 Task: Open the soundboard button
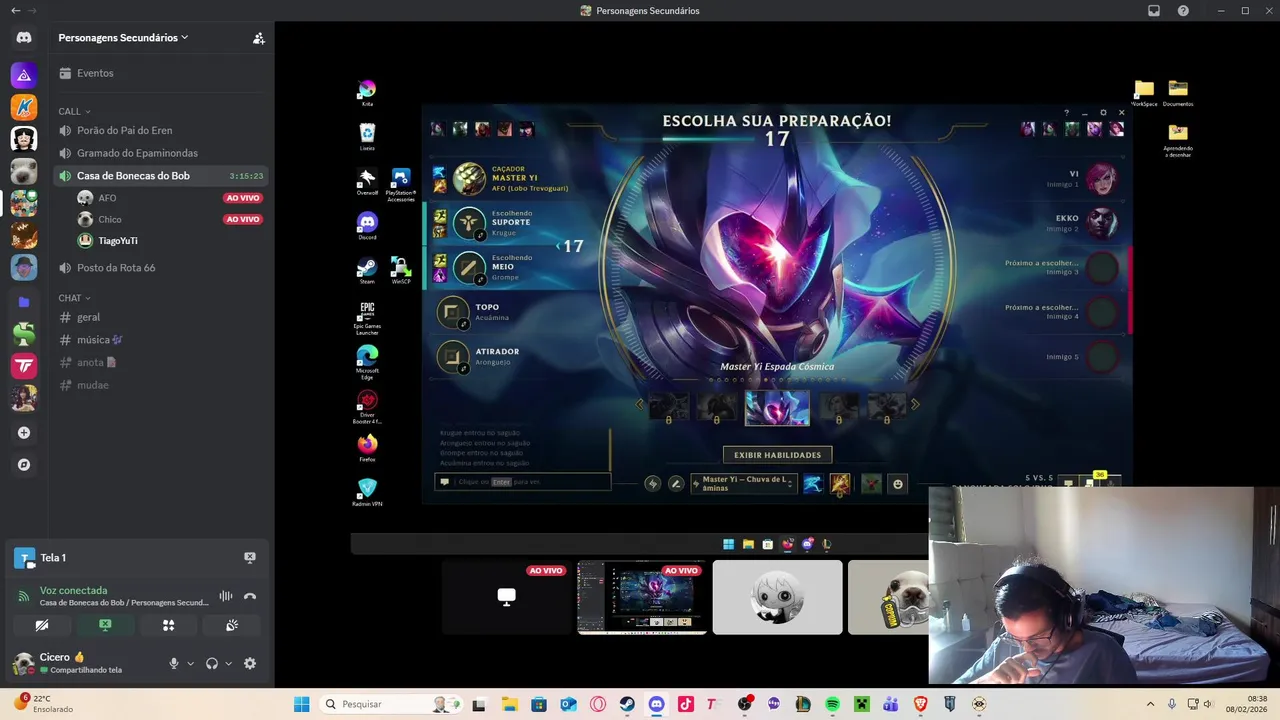[232, 625]
